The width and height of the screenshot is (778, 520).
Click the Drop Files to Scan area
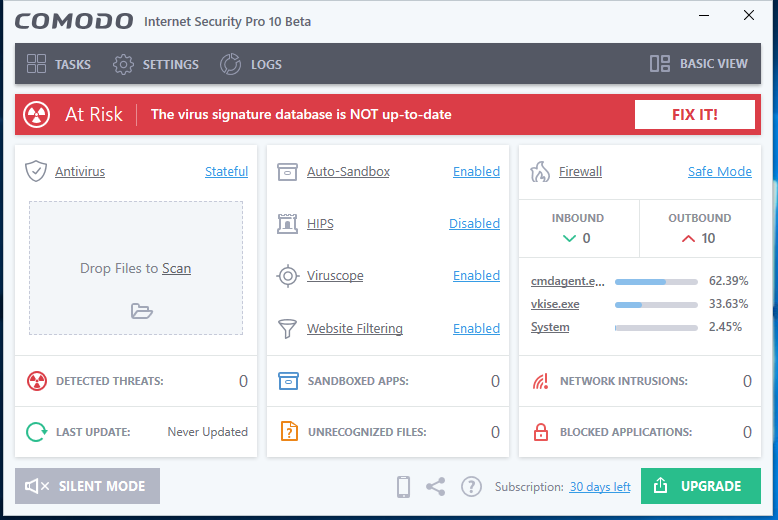tap(136, 268)
